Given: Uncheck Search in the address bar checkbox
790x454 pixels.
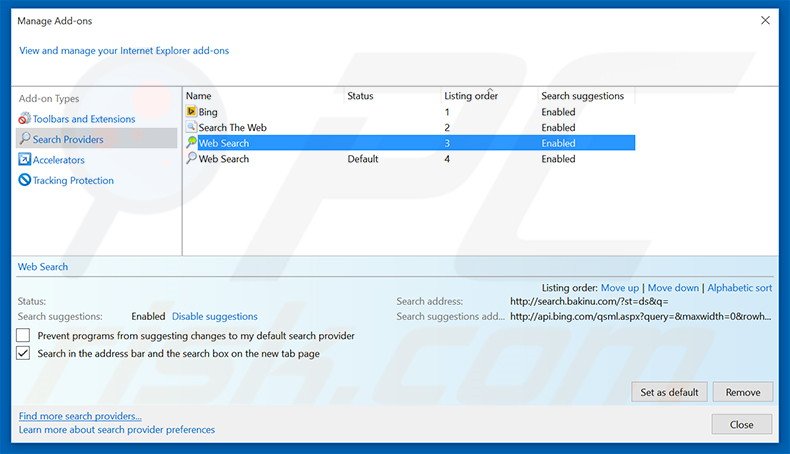Looking at the screenshot, I should click(23, 353).
